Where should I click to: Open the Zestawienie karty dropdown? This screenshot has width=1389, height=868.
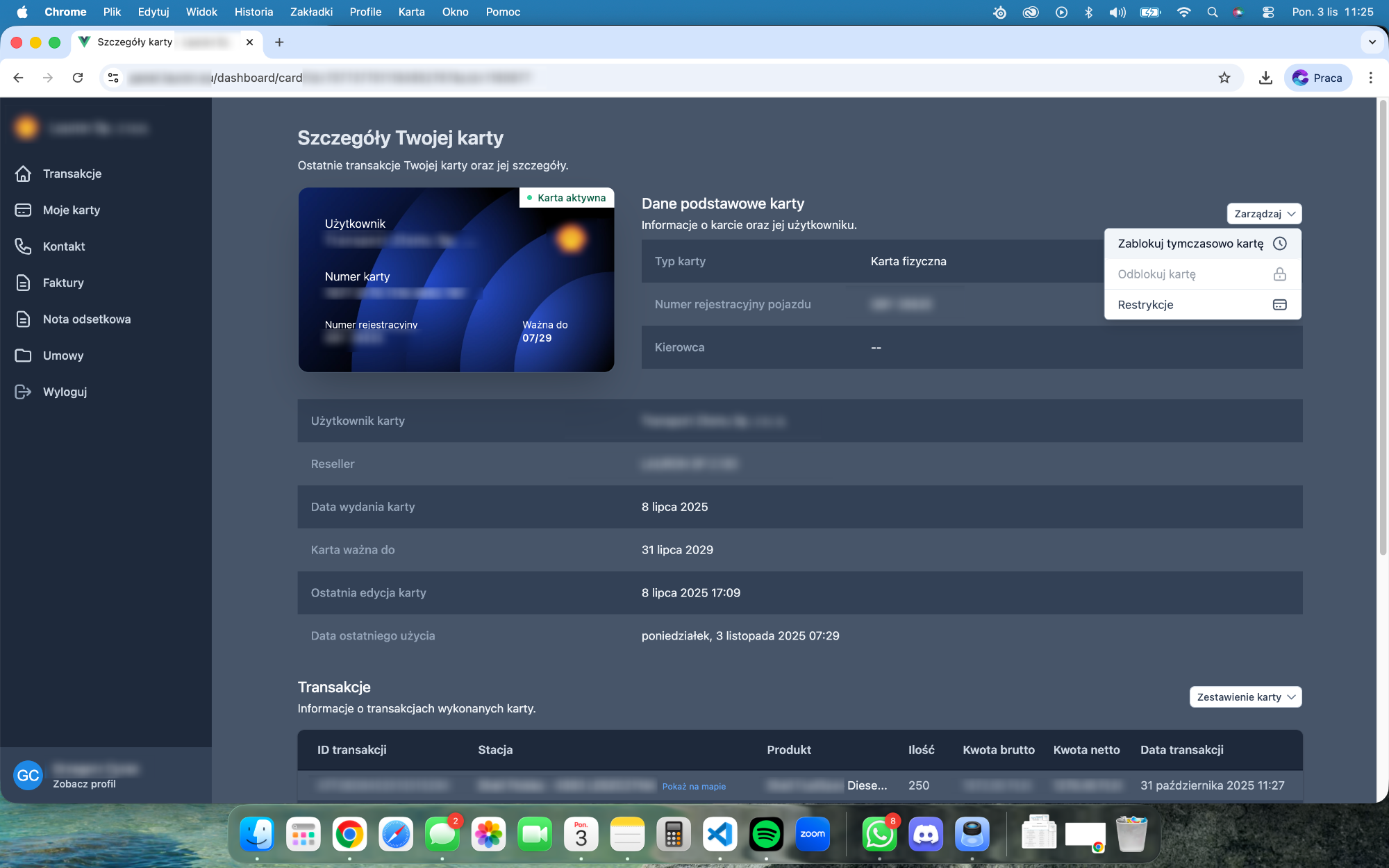click(1245, 696)
